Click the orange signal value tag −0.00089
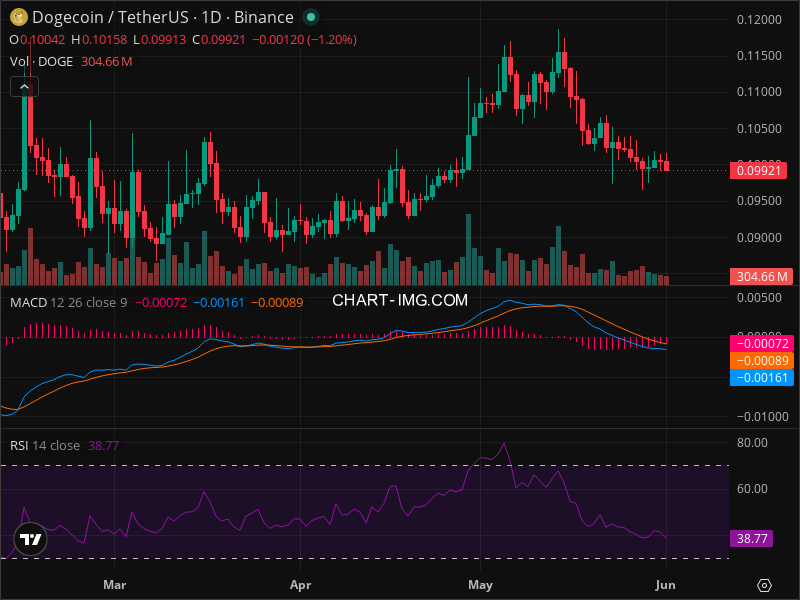The width and height of the screenshot is (800, 600). coord(761,360)
